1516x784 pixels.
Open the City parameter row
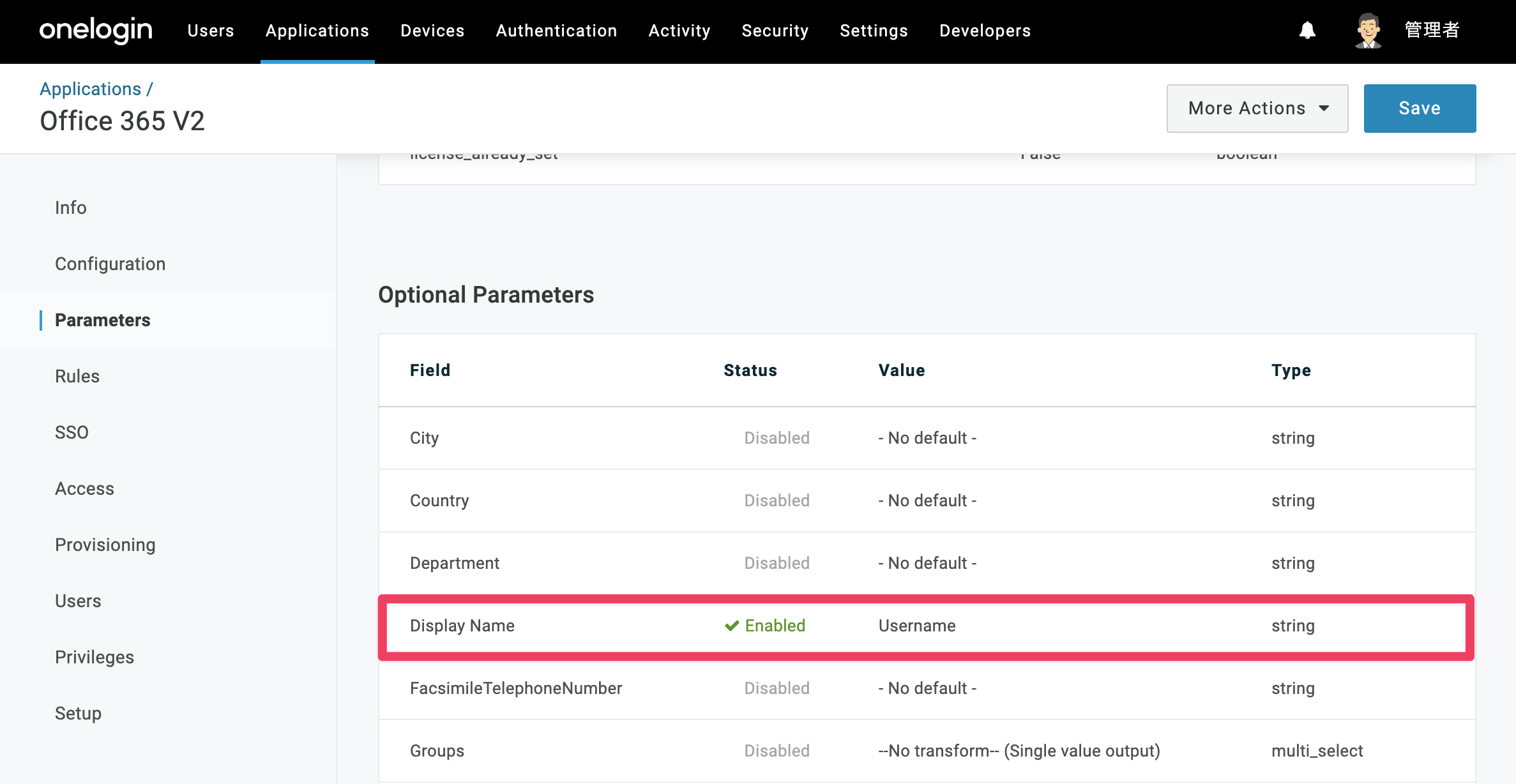(927, 438)
